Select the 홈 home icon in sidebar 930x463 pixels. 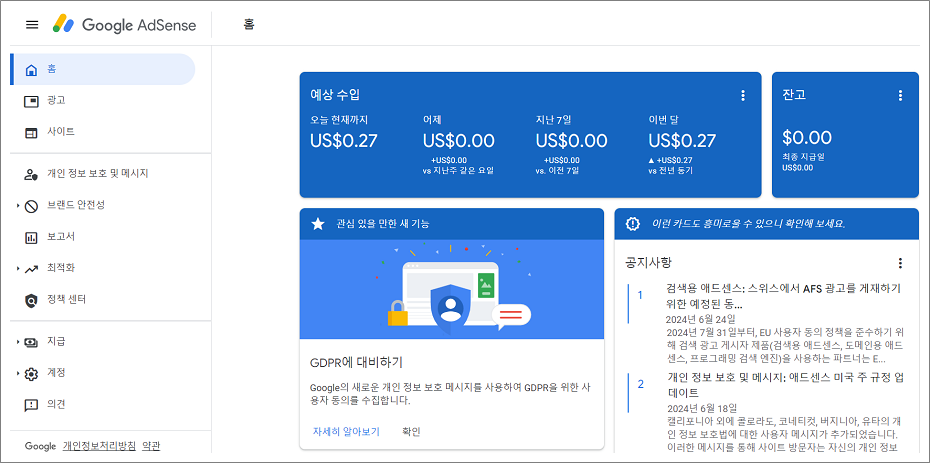pos(31,70)
